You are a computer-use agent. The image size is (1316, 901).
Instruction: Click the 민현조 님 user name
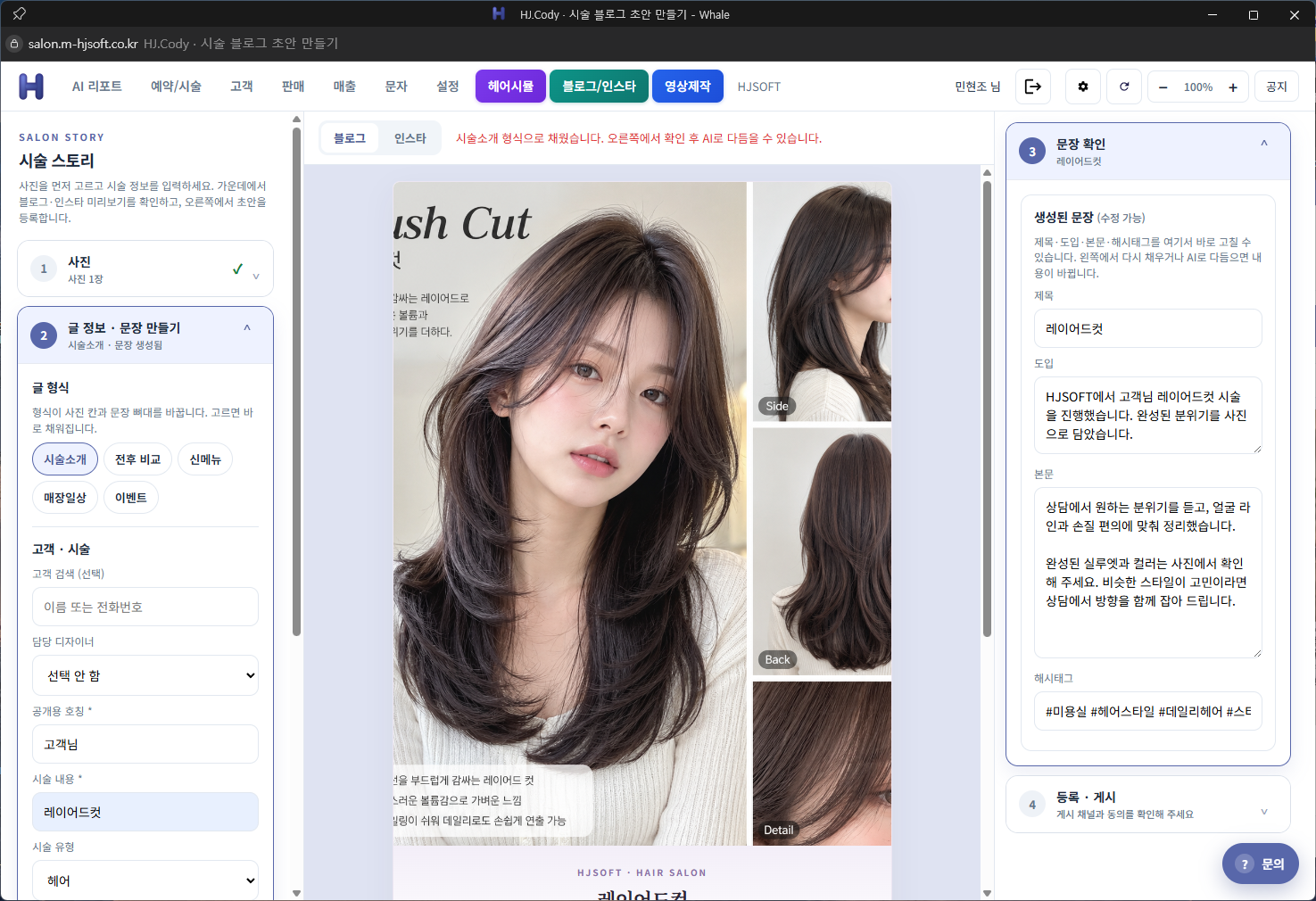tap(978, 87)
